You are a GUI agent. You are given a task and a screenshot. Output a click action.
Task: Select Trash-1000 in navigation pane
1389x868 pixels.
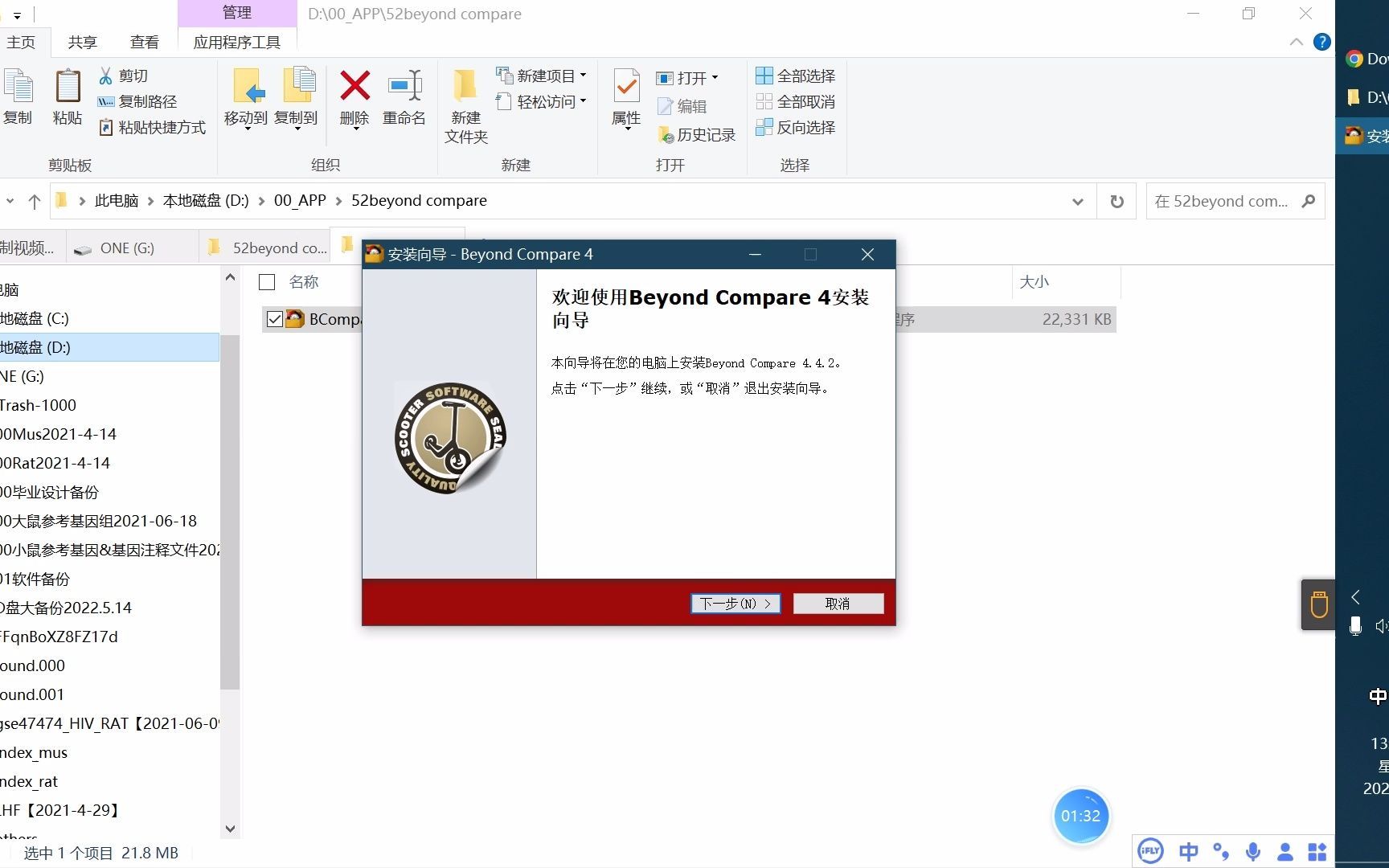(109, 405)
